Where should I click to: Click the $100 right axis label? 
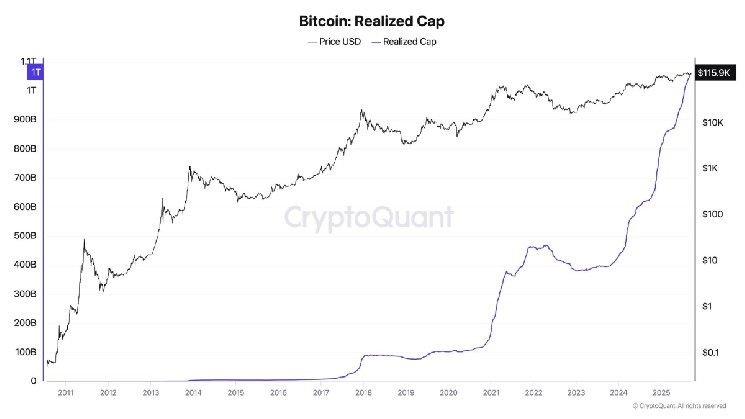713,215
